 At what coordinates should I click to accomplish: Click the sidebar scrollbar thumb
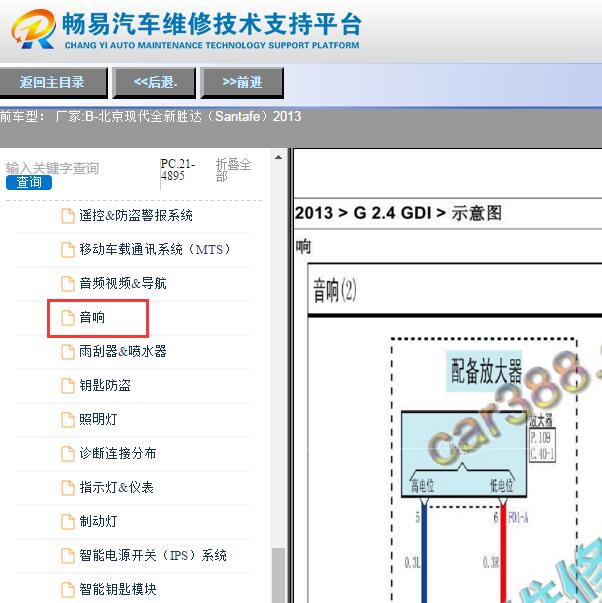278,575
